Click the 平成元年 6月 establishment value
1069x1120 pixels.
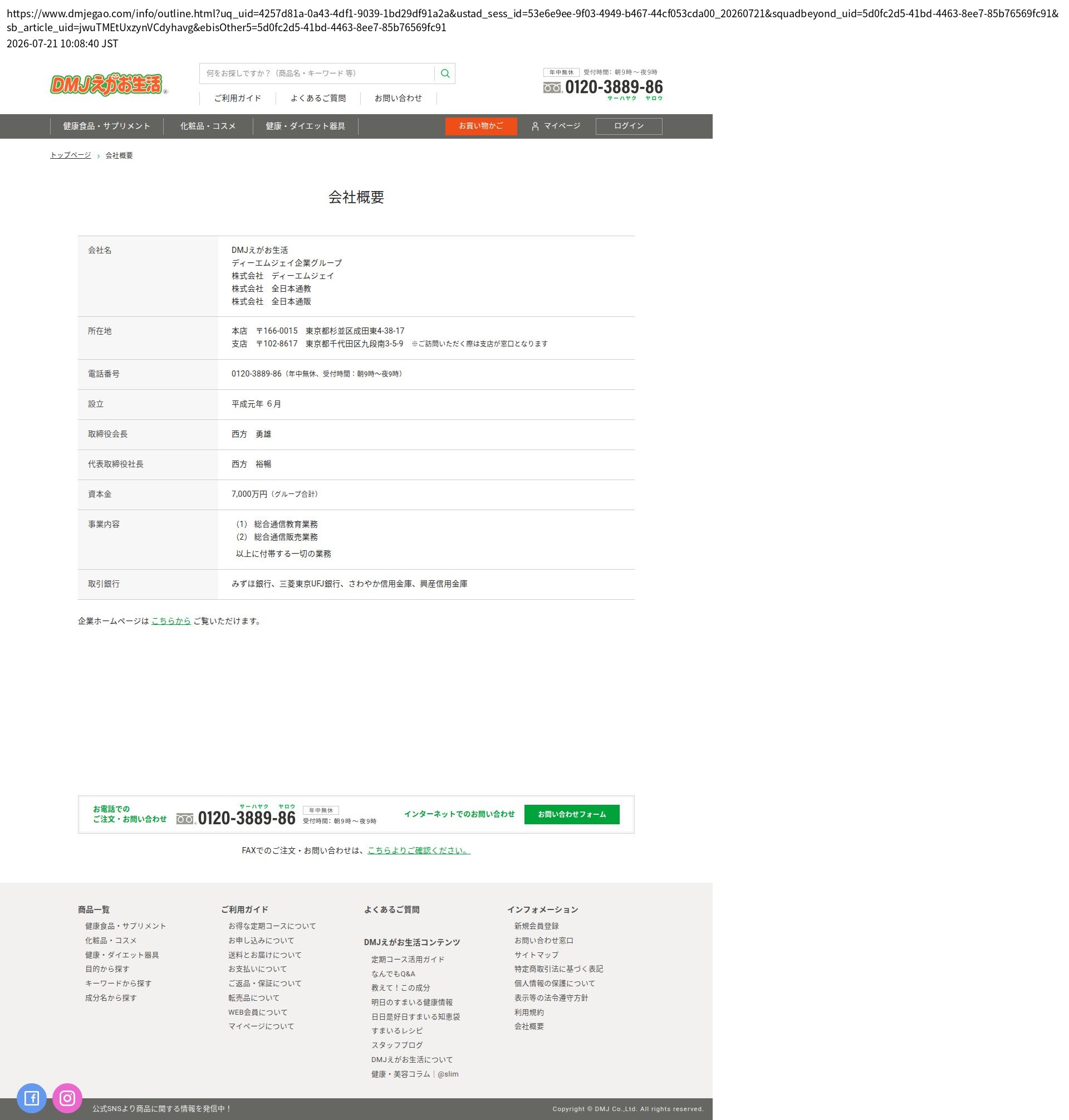pos(257,404)
